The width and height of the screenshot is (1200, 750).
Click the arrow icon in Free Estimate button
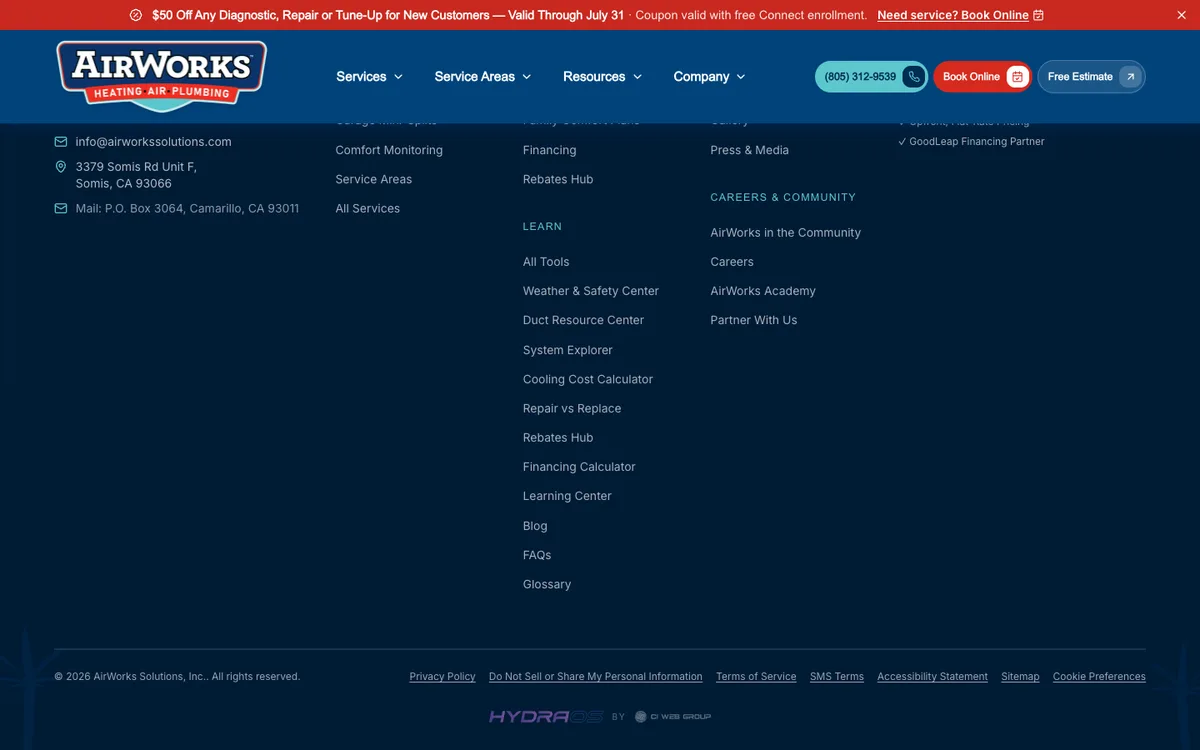[x=1130, y=77]
